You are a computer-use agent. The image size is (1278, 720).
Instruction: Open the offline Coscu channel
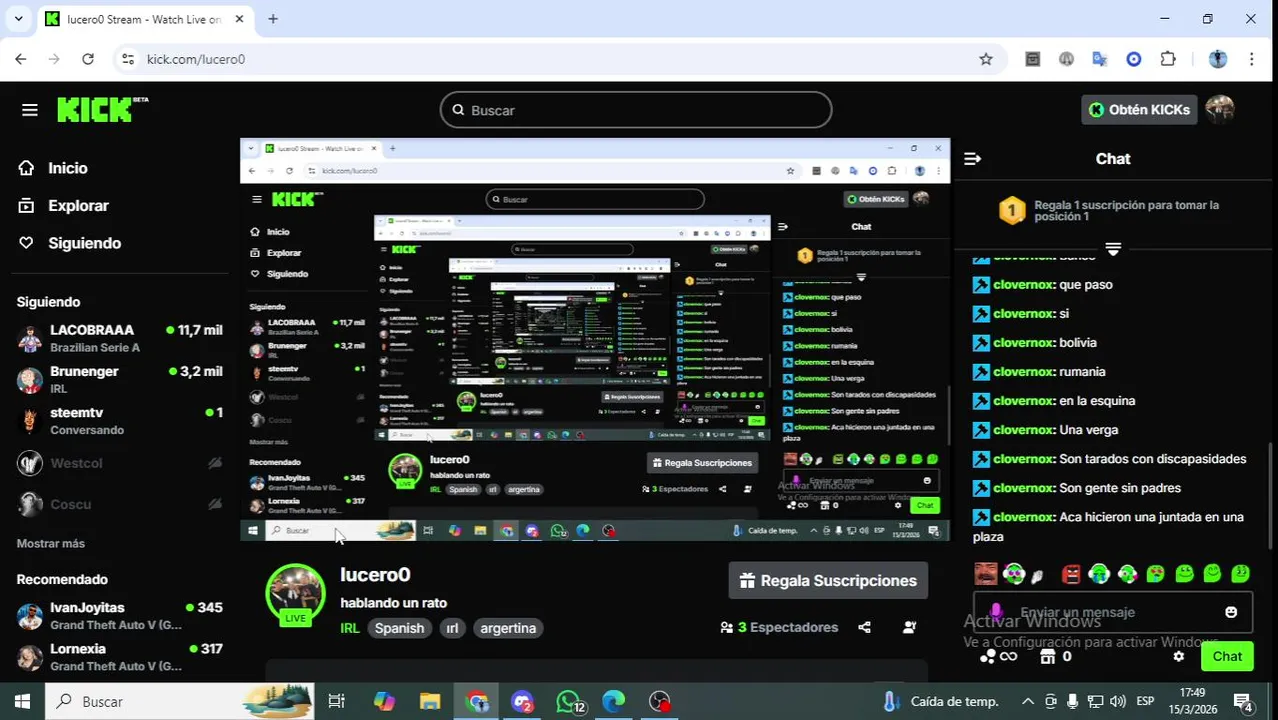pyautogui.click(x=120, y=504)
